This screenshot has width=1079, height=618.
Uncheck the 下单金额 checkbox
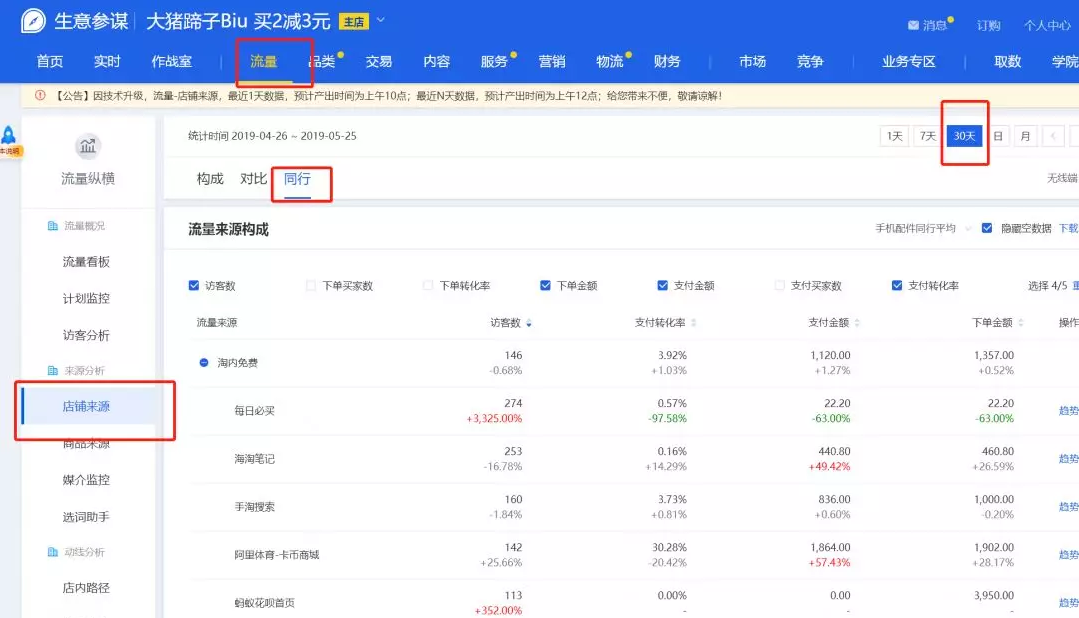[x=545, y=285]
